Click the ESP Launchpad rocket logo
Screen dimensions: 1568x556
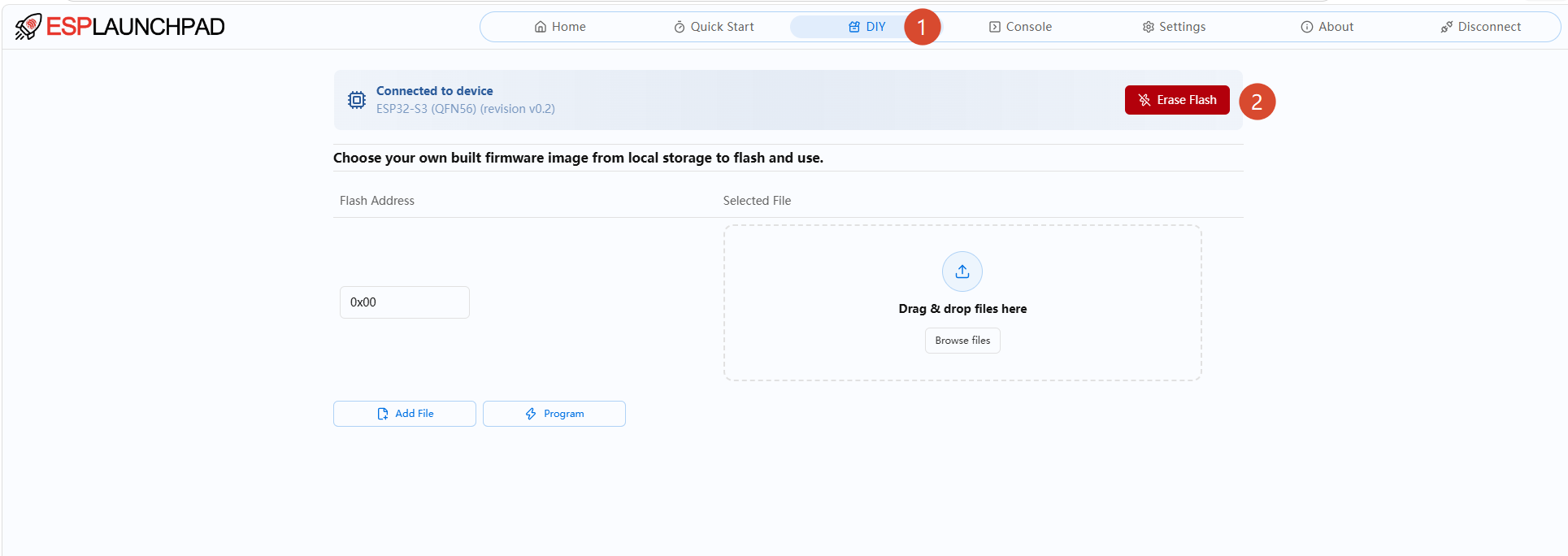tap(28, 27)
